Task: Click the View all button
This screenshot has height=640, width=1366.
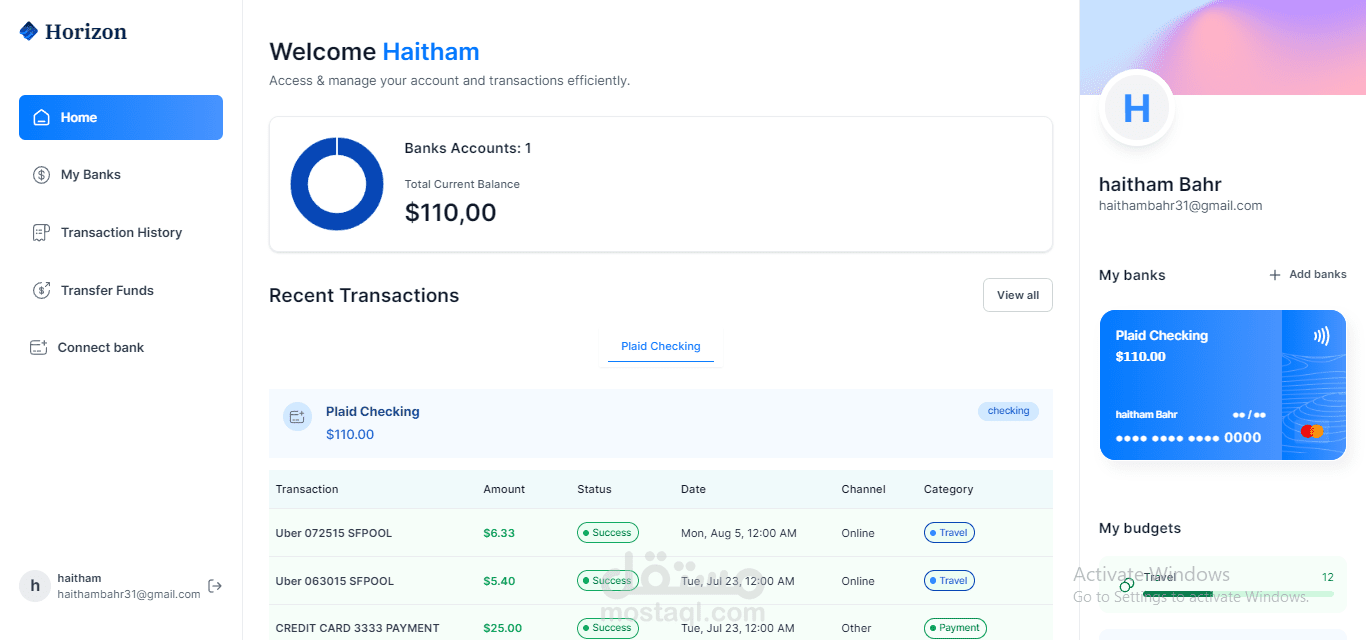Action: point(1017,294)
